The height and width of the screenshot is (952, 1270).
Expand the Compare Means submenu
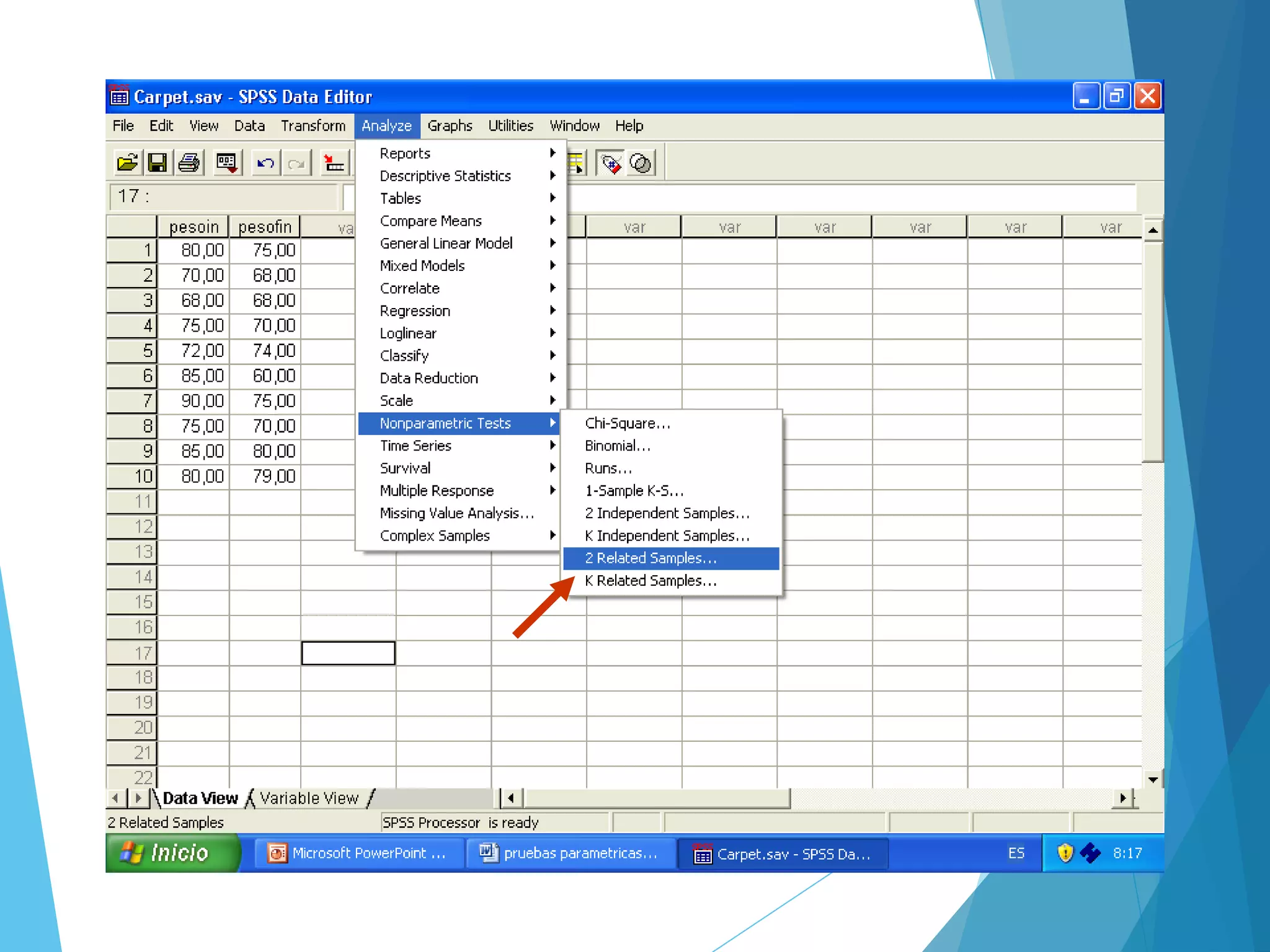pyautogui.click(x=431, y=221)
